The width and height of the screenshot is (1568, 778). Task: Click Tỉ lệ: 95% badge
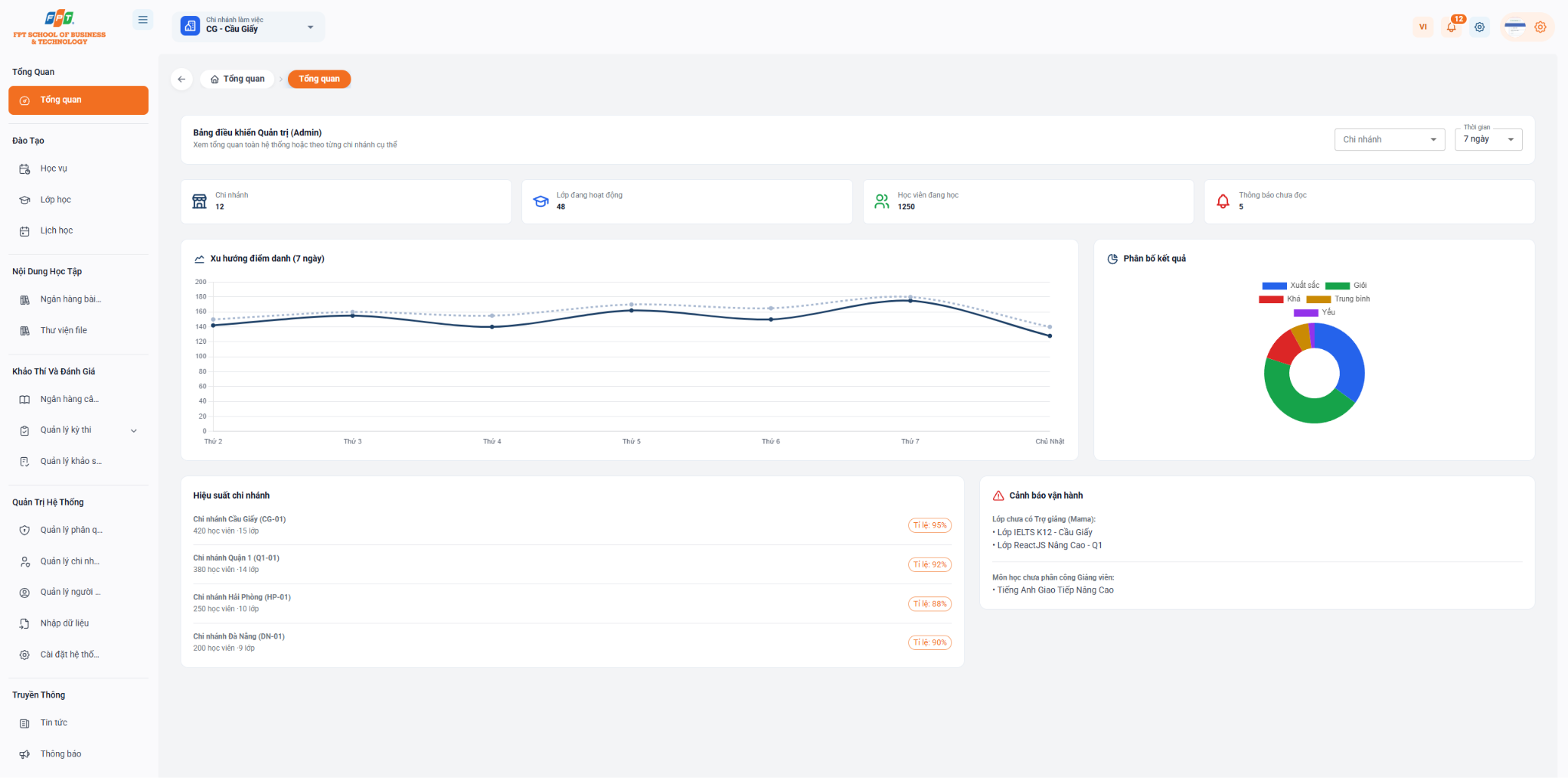click(930, 525)
